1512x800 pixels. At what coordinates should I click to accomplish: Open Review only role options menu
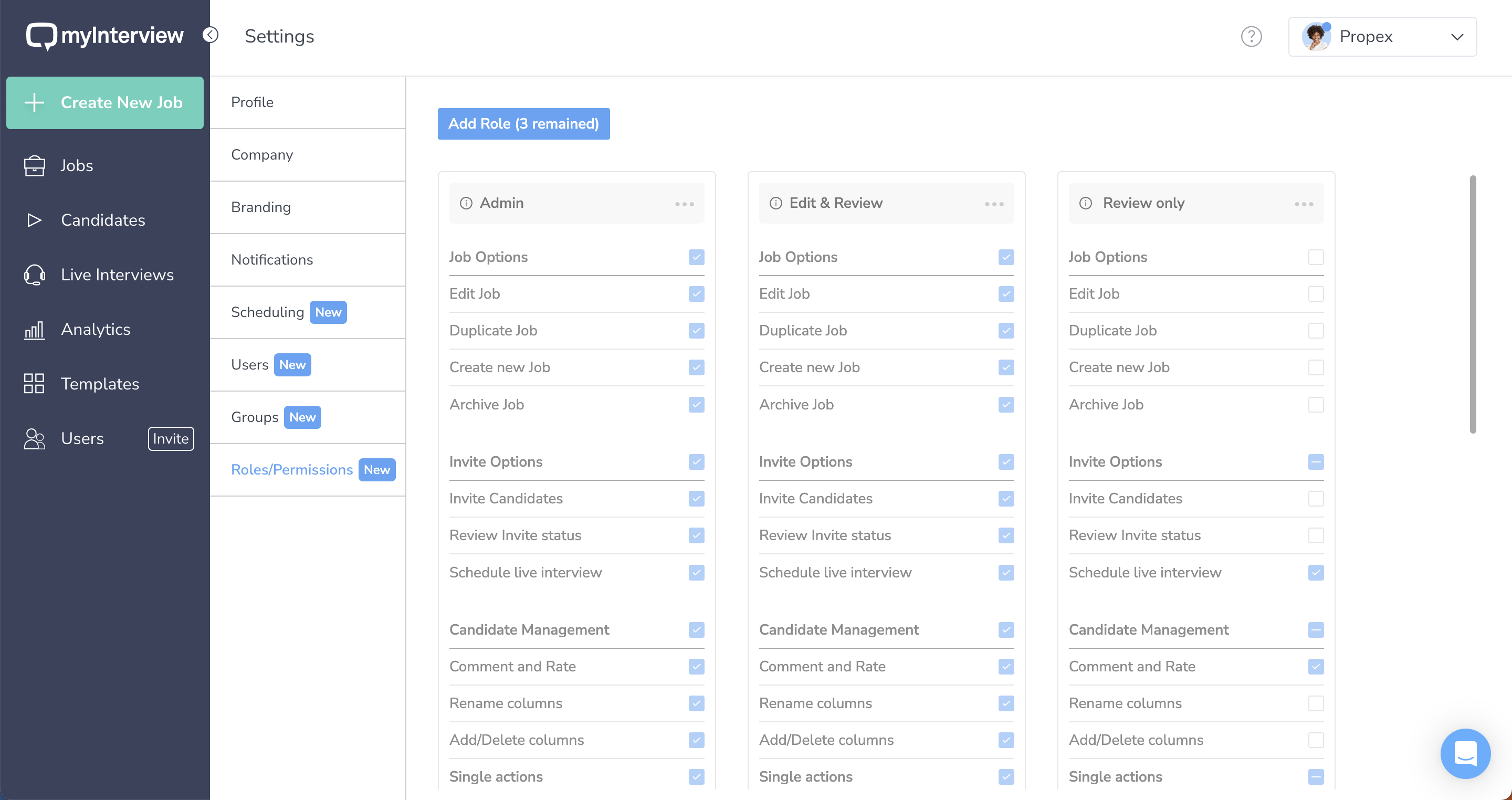(1303, 204)
